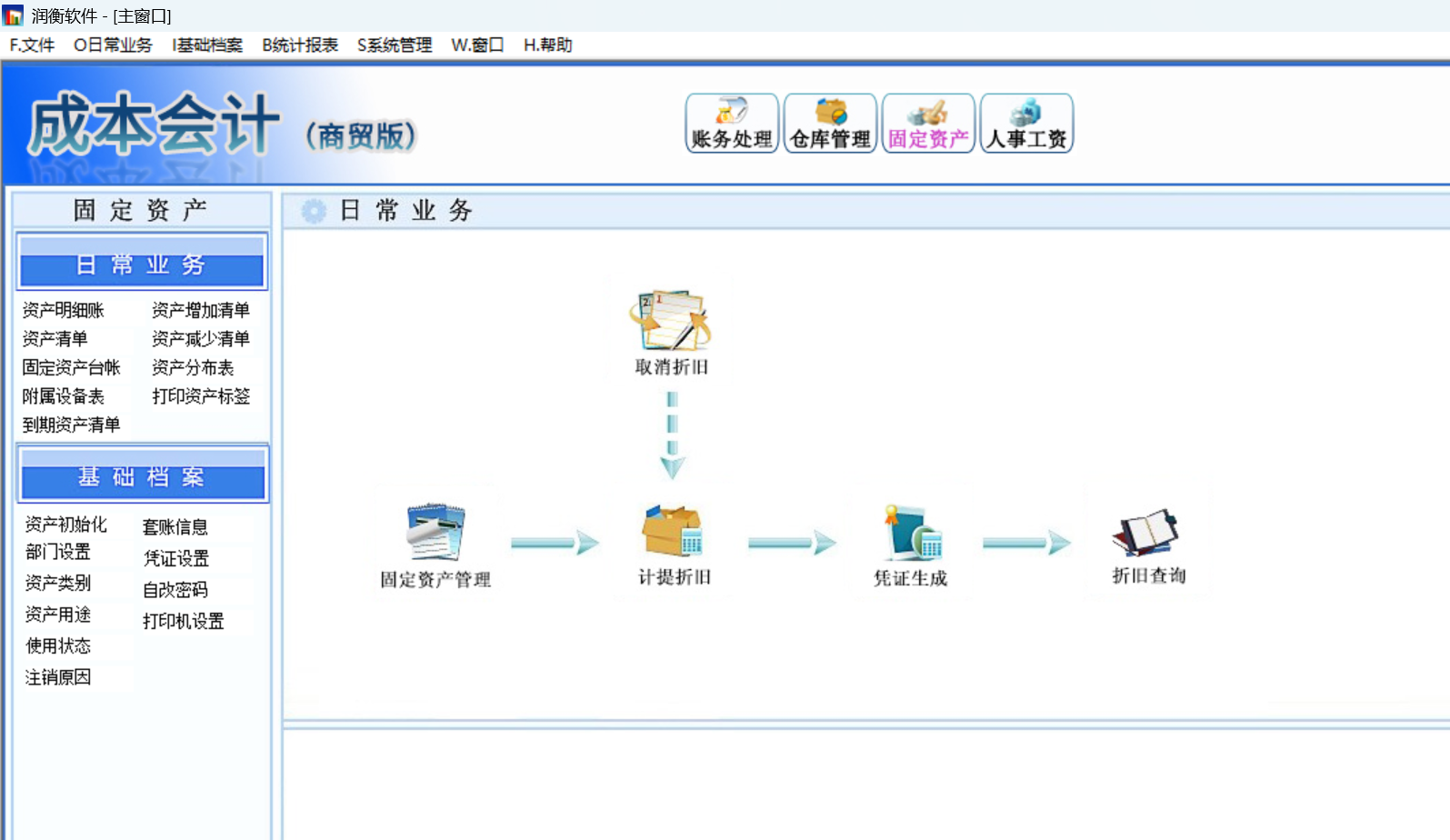Open the 套账信息 link
Screen dimensions: 1450x840
[175, 527]
